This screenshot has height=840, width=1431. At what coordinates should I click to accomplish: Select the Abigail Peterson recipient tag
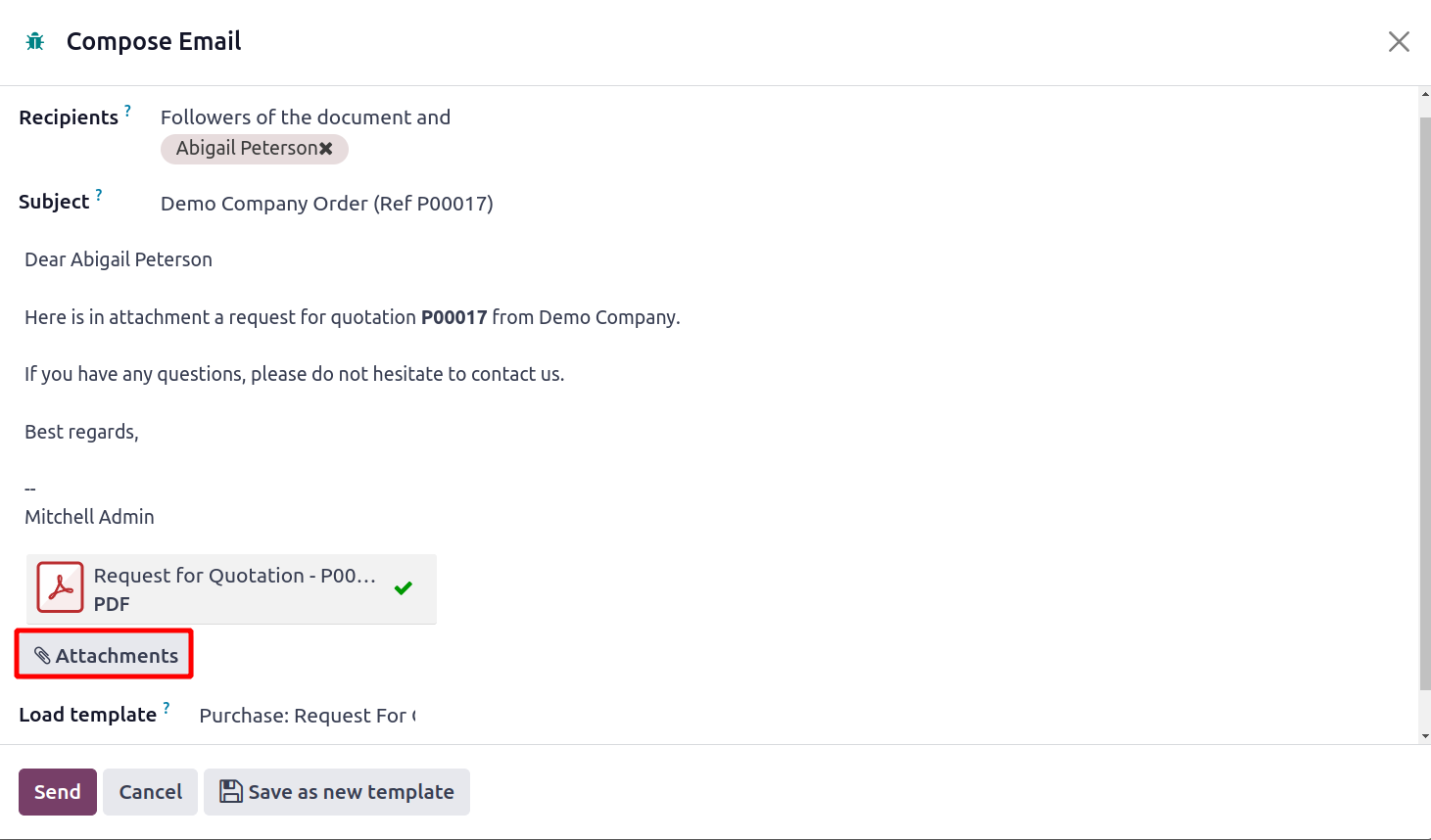pos(246,149)
